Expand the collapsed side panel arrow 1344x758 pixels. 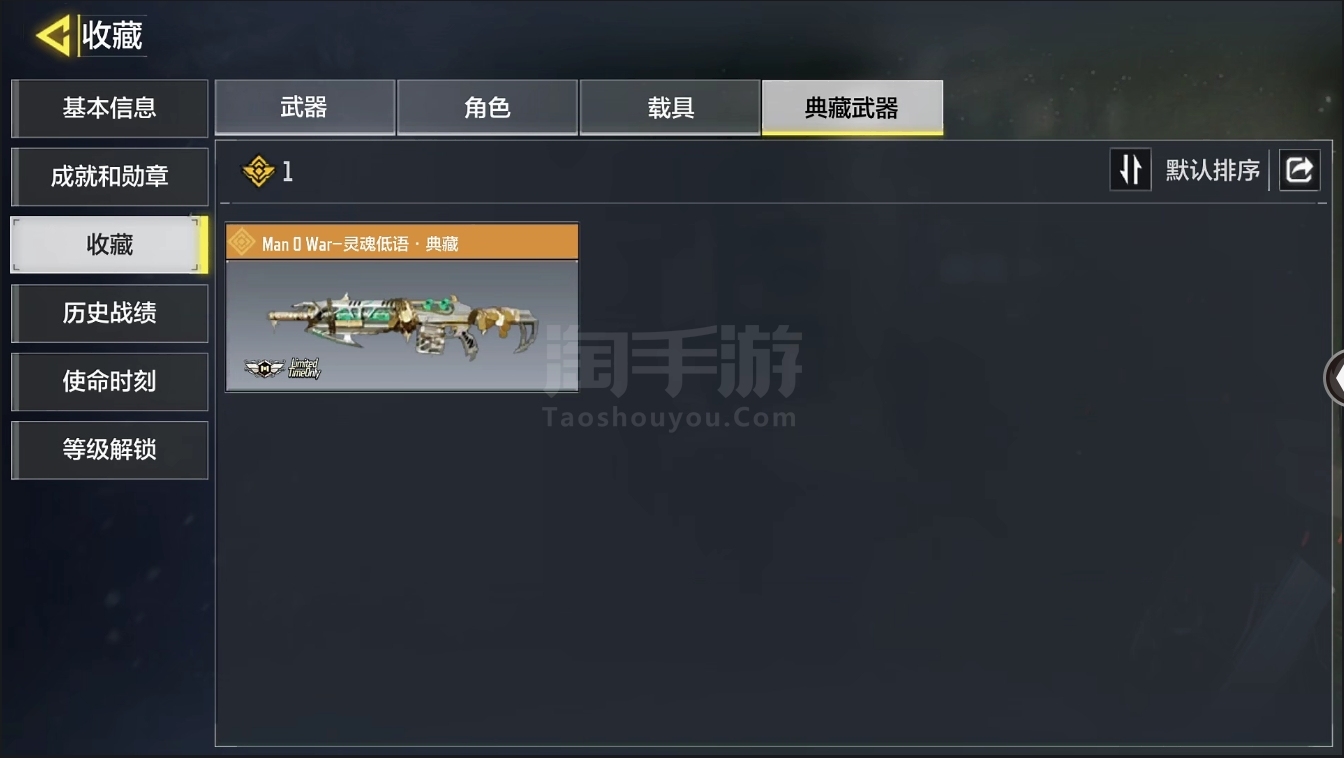point(1334,378)
